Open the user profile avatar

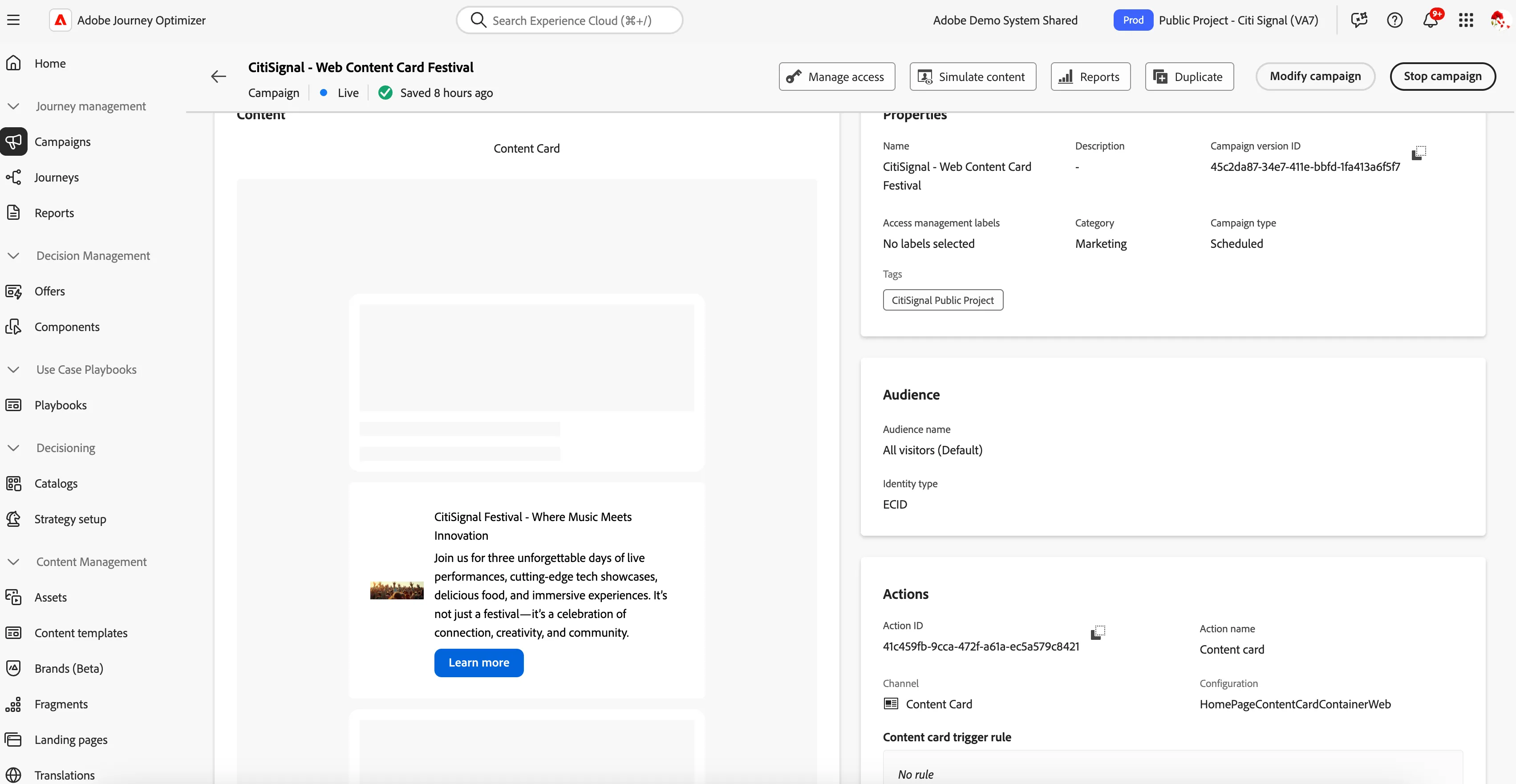(x=1499, y=20)
